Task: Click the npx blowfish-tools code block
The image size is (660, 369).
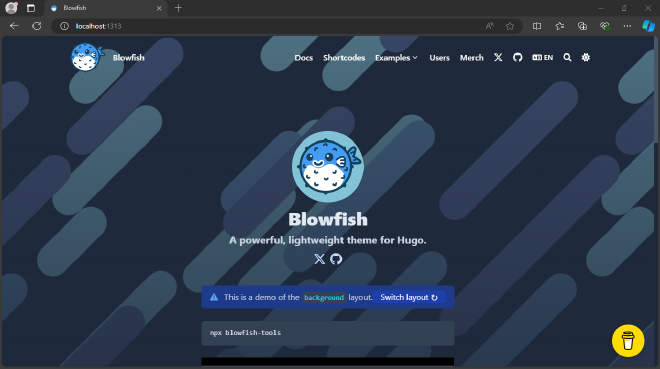Action: pyautogui.click(x=328, y=333)
